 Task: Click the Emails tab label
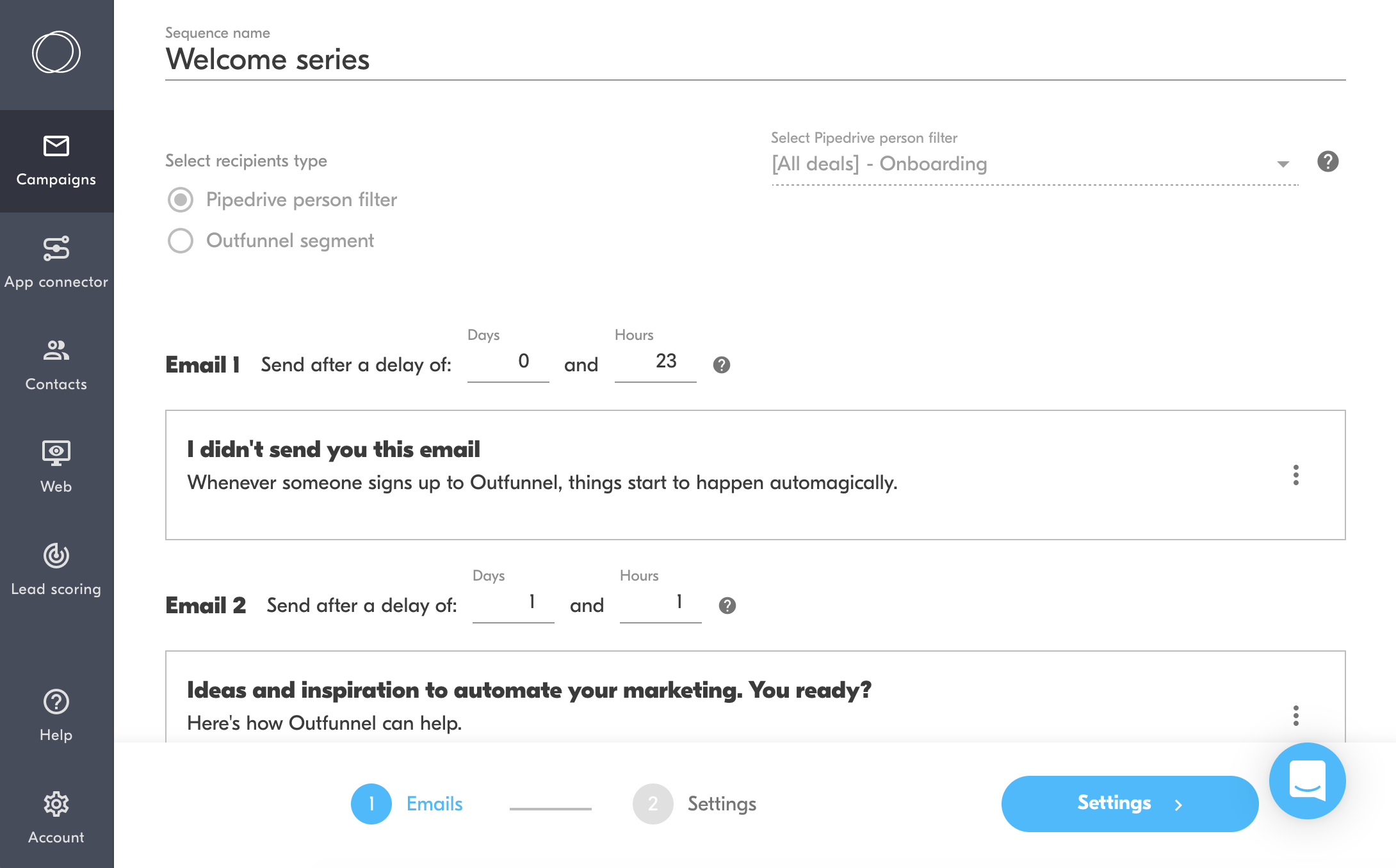[x=435, y=803]
